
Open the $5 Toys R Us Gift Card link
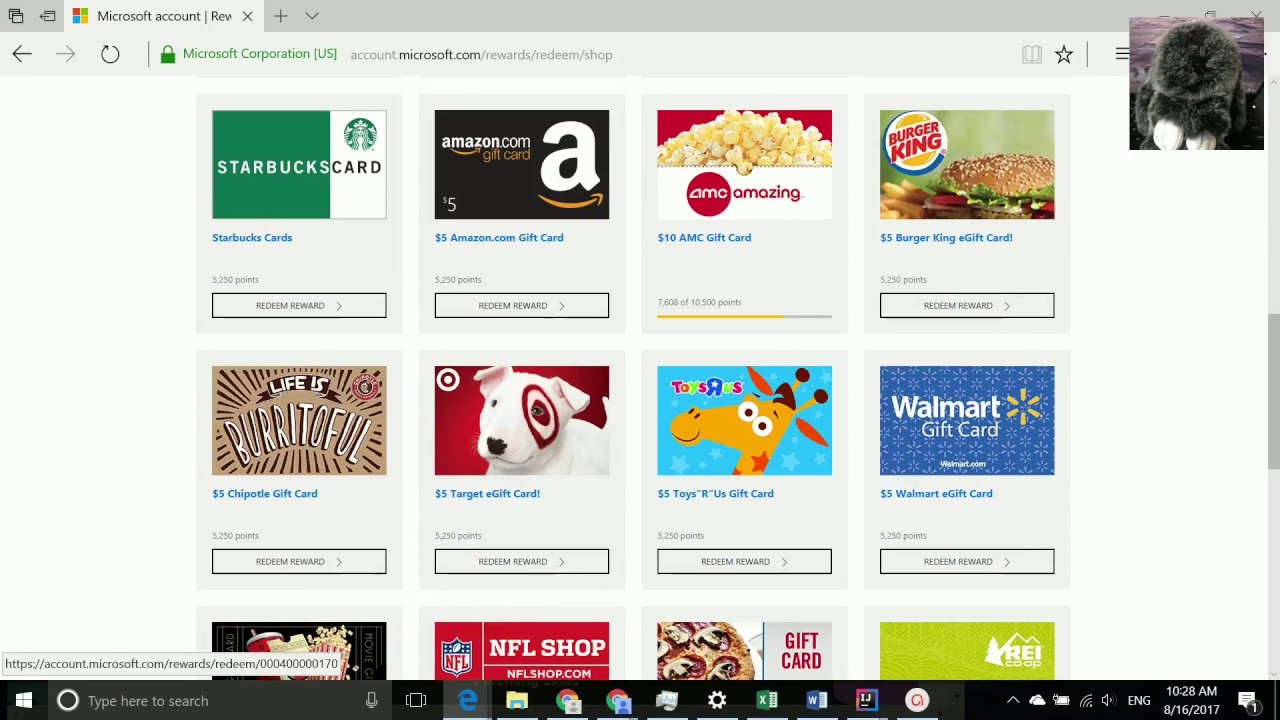click(715, 494)
